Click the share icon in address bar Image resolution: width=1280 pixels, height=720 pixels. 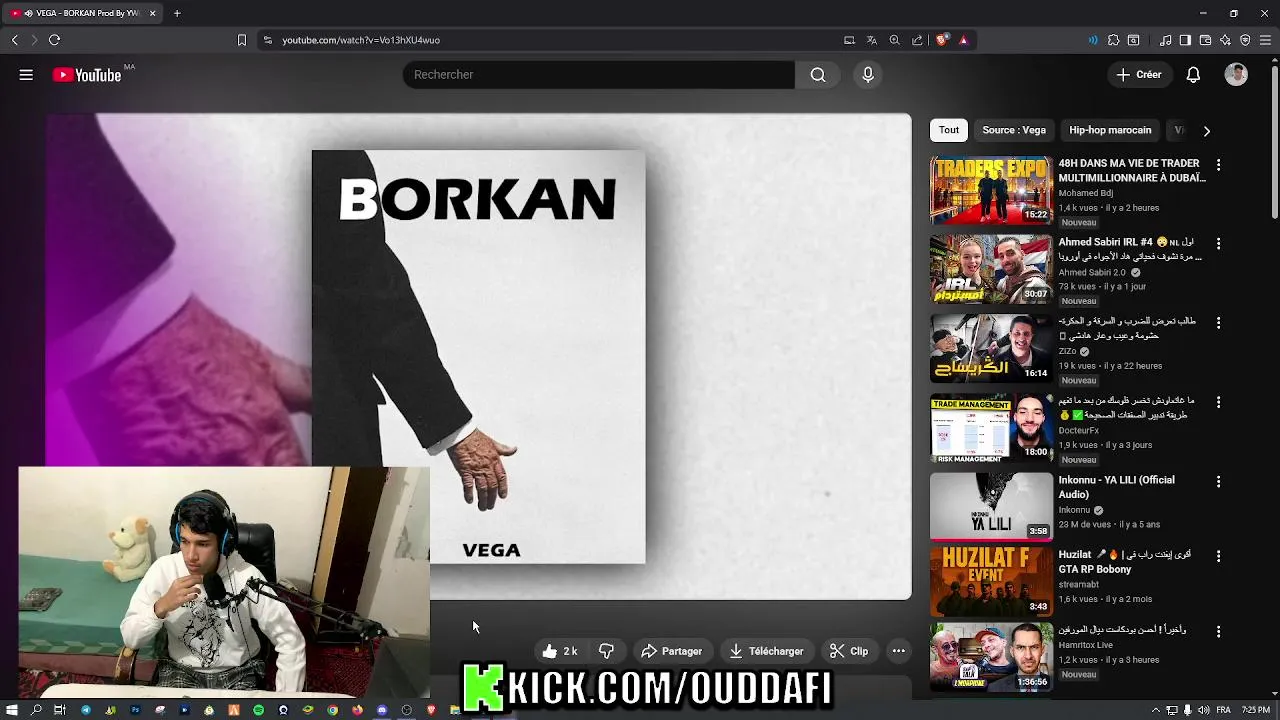[917, 40]
